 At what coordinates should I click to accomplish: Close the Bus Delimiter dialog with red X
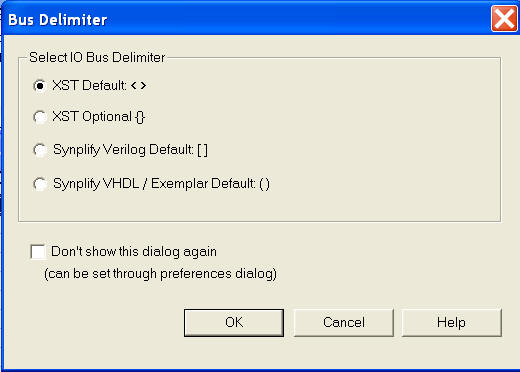[x=504, y=19]
